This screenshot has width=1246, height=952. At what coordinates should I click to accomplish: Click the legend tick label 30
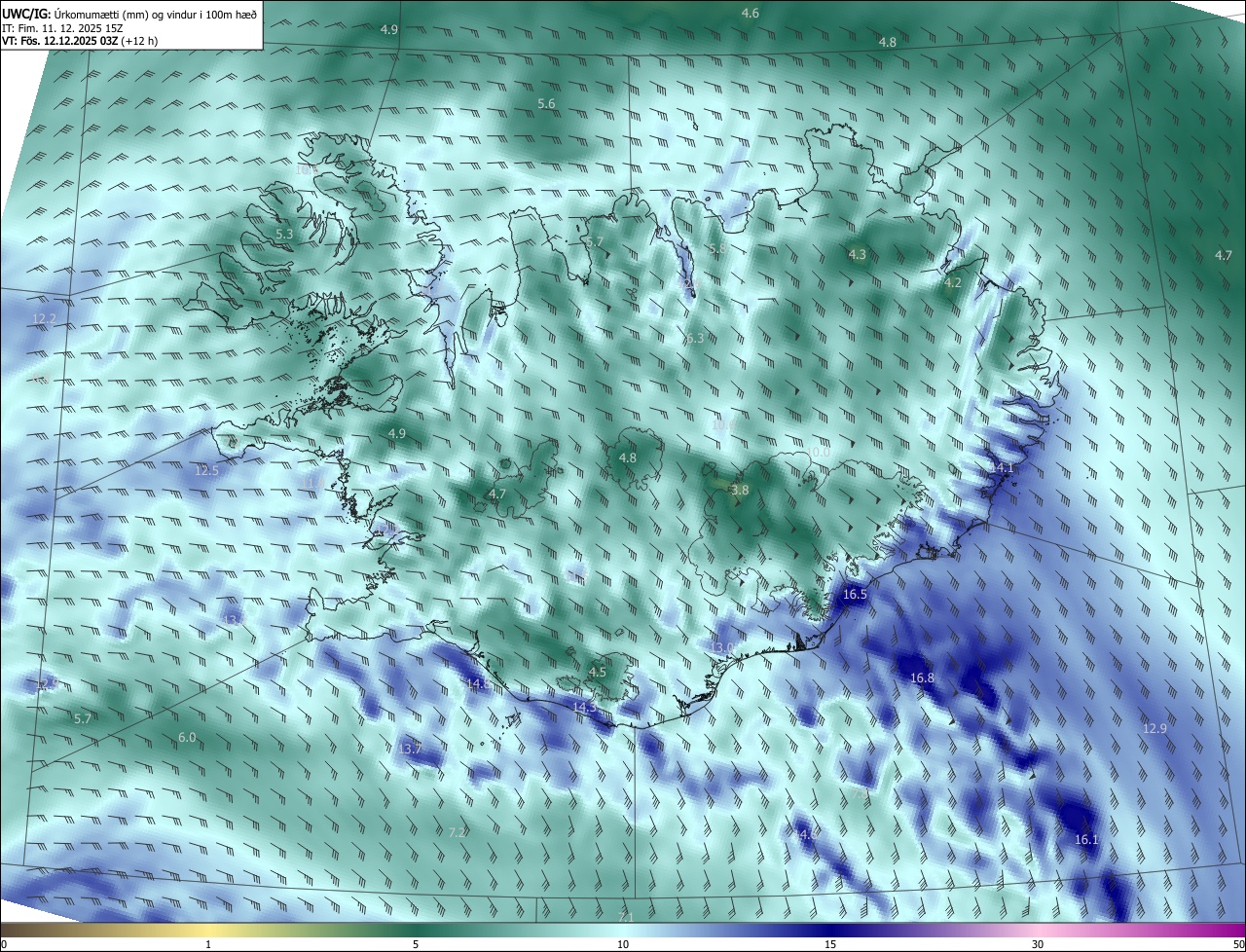1038,944
